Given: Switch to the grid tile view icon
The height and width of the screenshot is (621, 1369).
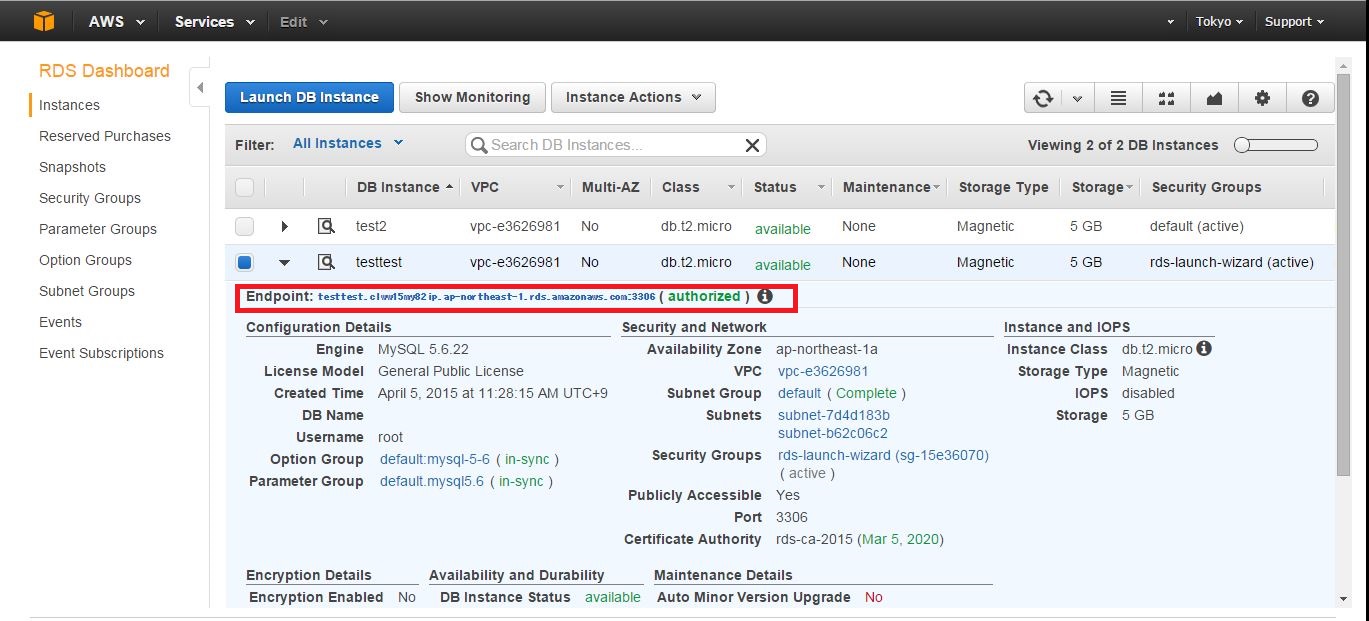Looking at the screenshot, I should (1166, 98).
